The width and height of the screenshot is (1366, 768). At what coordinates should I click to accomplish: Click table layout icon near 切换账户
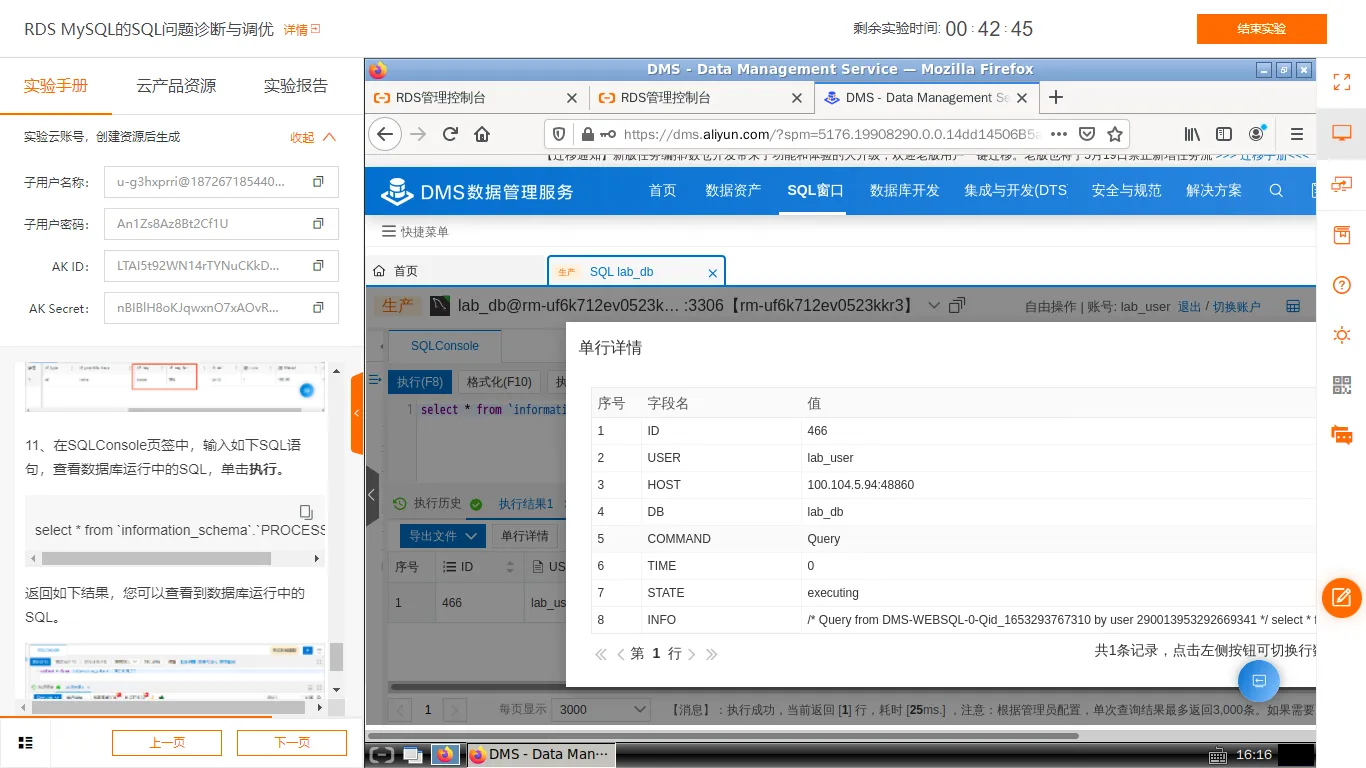click(1293, 306)
